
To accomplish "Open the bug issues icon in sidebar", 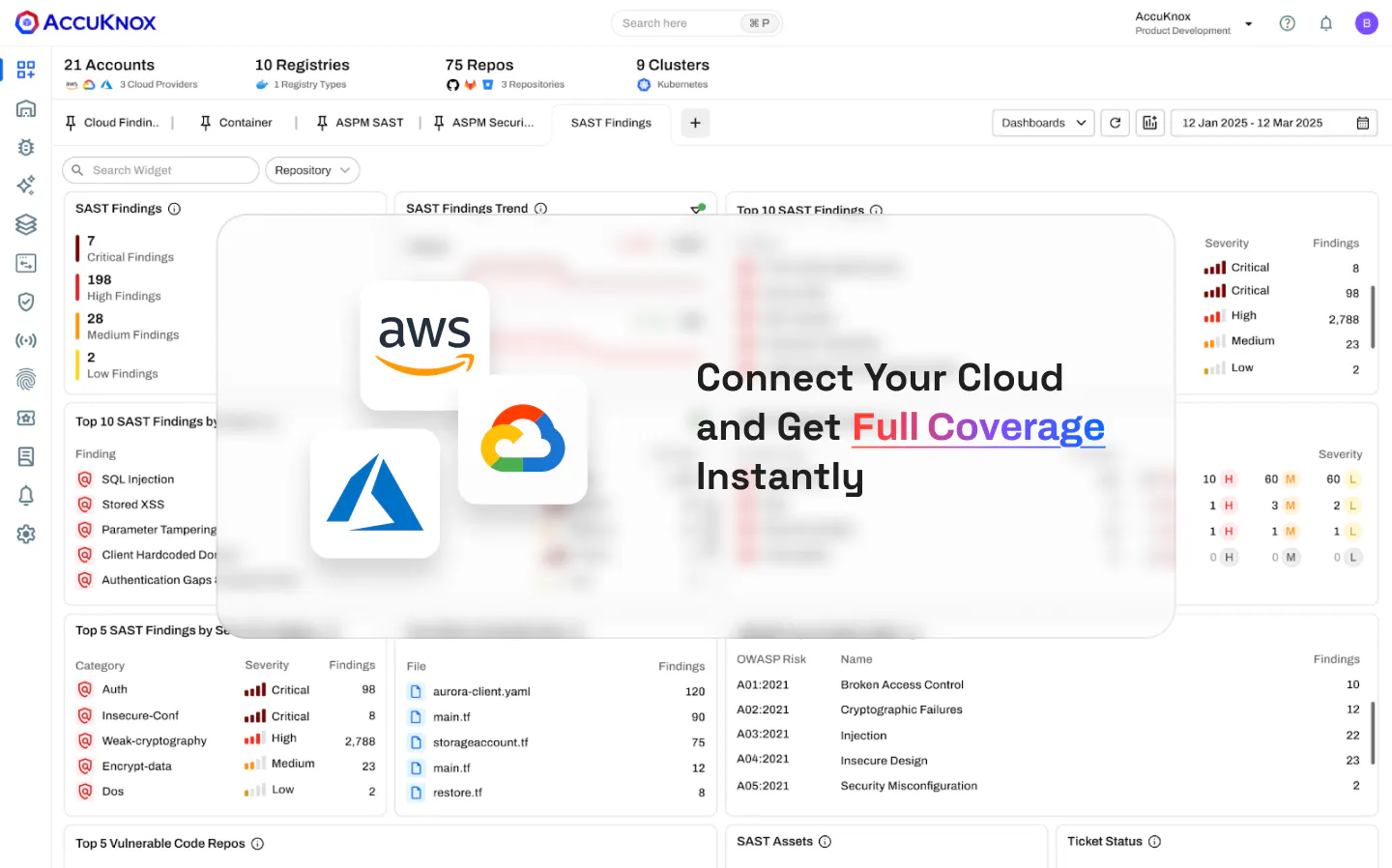I will tap(26, 147).
